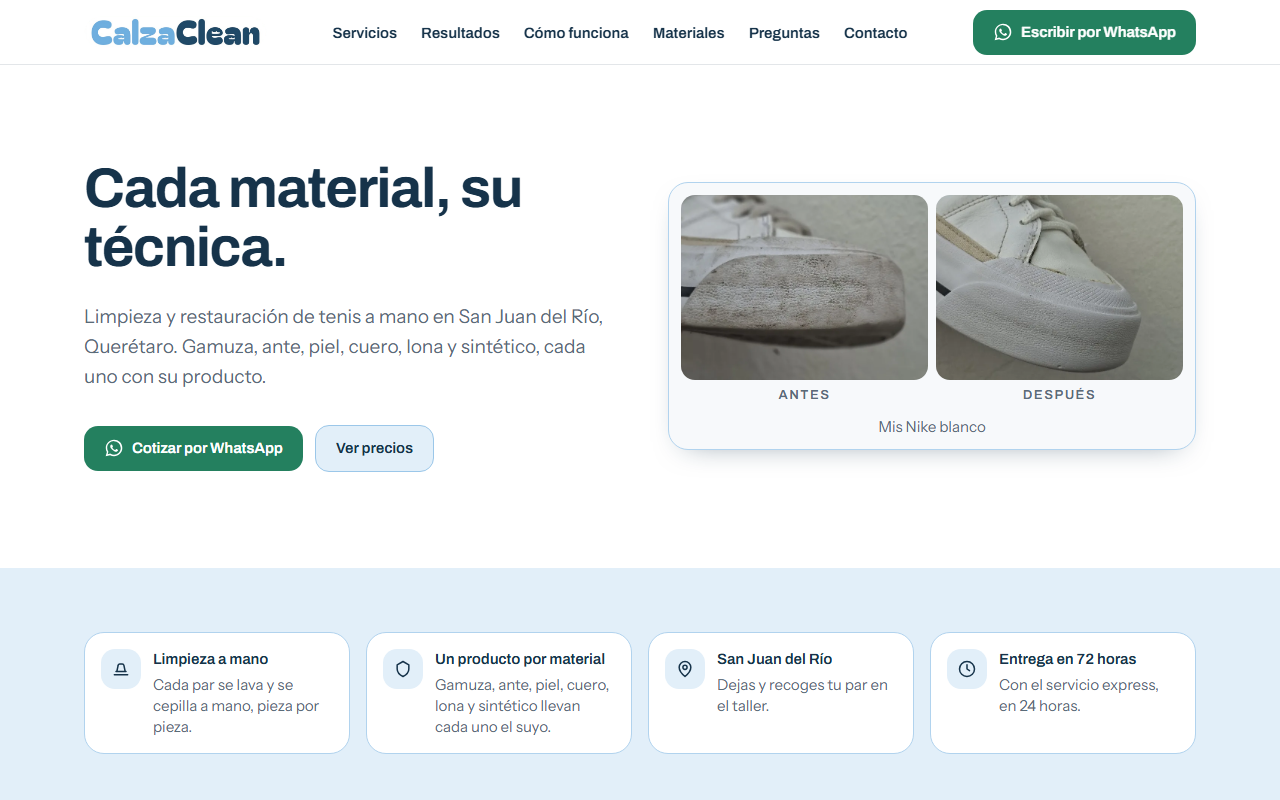
Task: Click the Limpieza a mano icon
Action: tap(121, 669)
